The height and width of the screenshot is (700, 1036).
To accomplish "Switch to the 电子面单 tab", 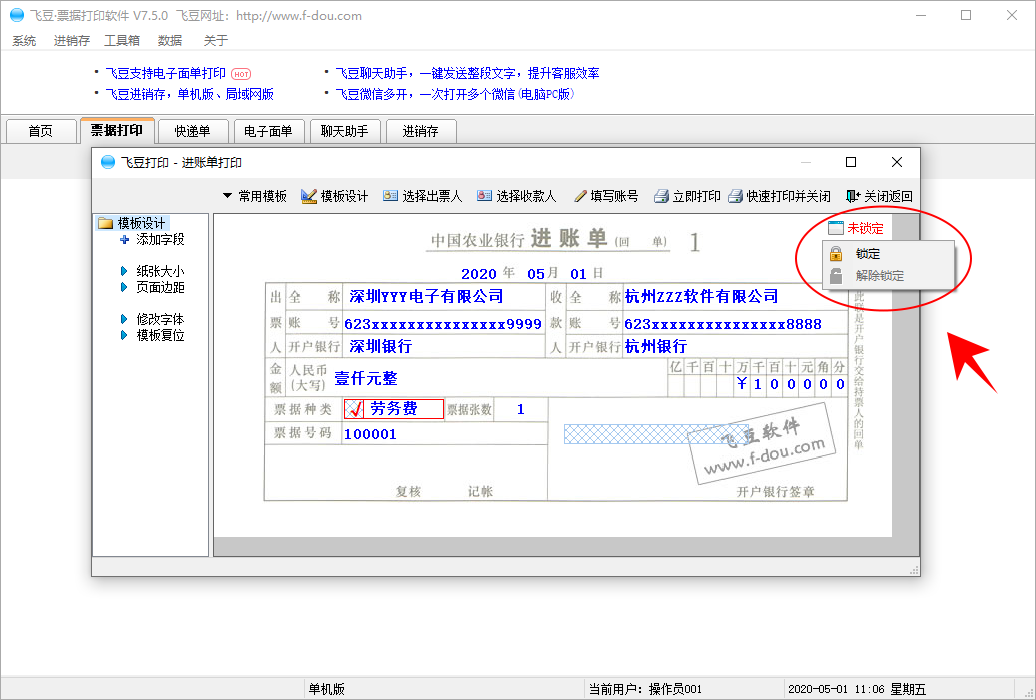I will coord(268,131).
